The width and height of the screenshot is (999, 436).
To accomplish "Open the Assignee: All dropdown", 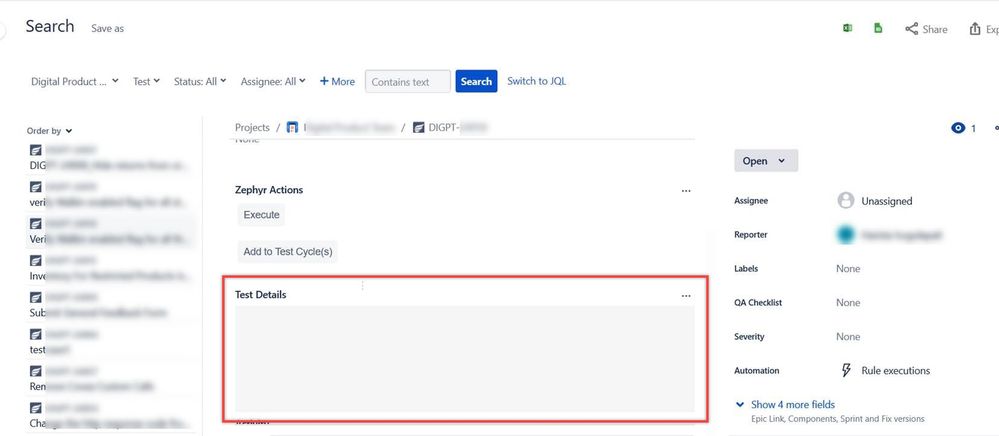I will [x=273, y=82].
